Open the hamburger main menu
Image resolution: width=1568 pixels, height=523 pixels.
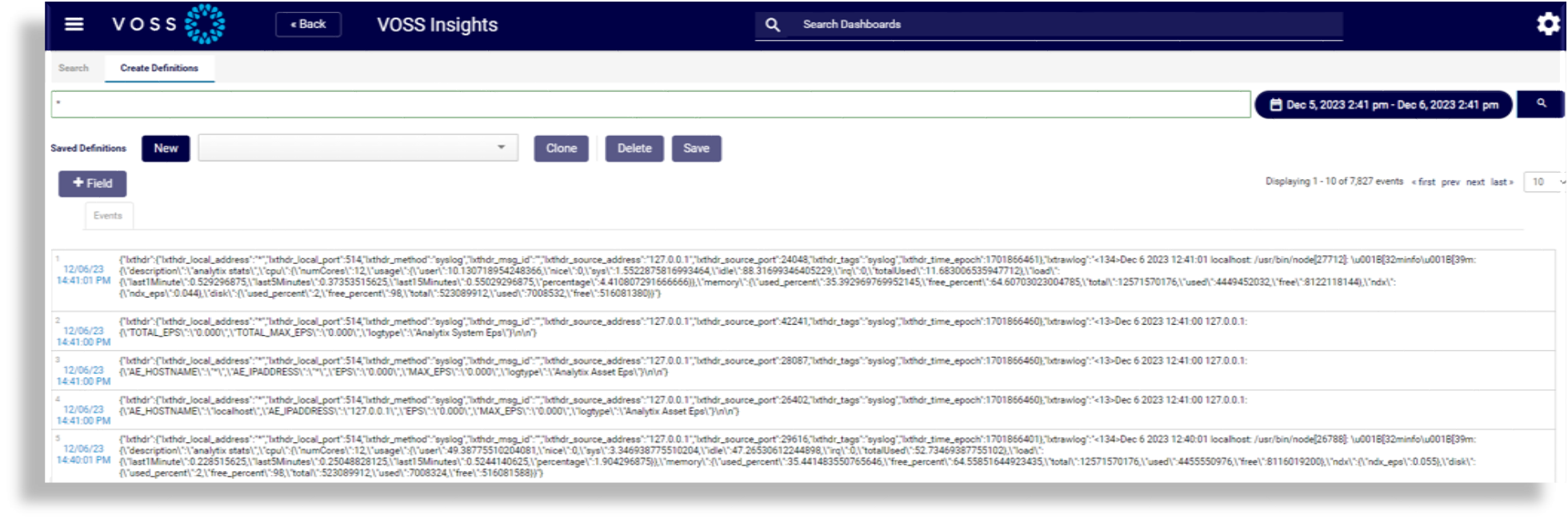[x=74, y=24]
